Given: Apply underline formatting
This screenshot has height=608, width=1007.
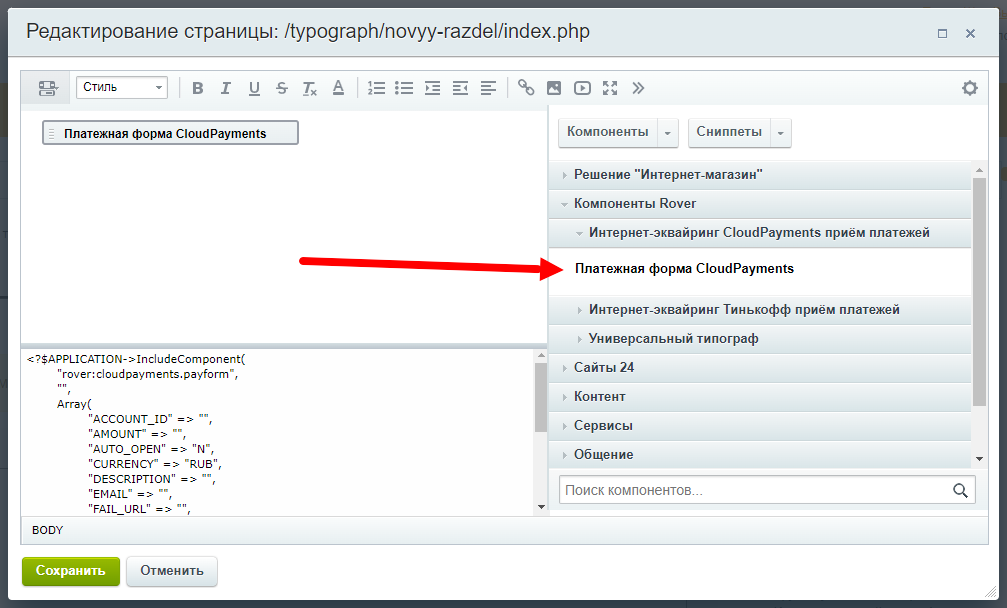Looking at the screenshot, I should click(254, 88).
